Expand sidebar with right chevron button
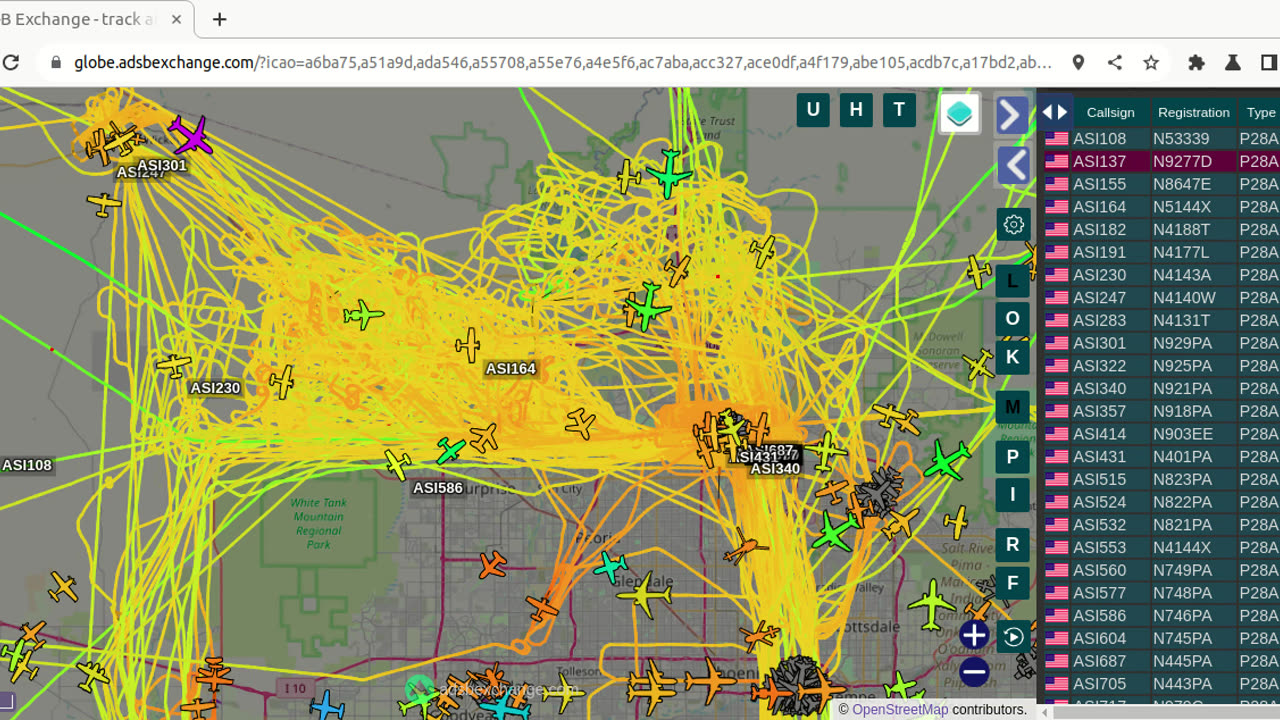 (x=1011, y=115)
